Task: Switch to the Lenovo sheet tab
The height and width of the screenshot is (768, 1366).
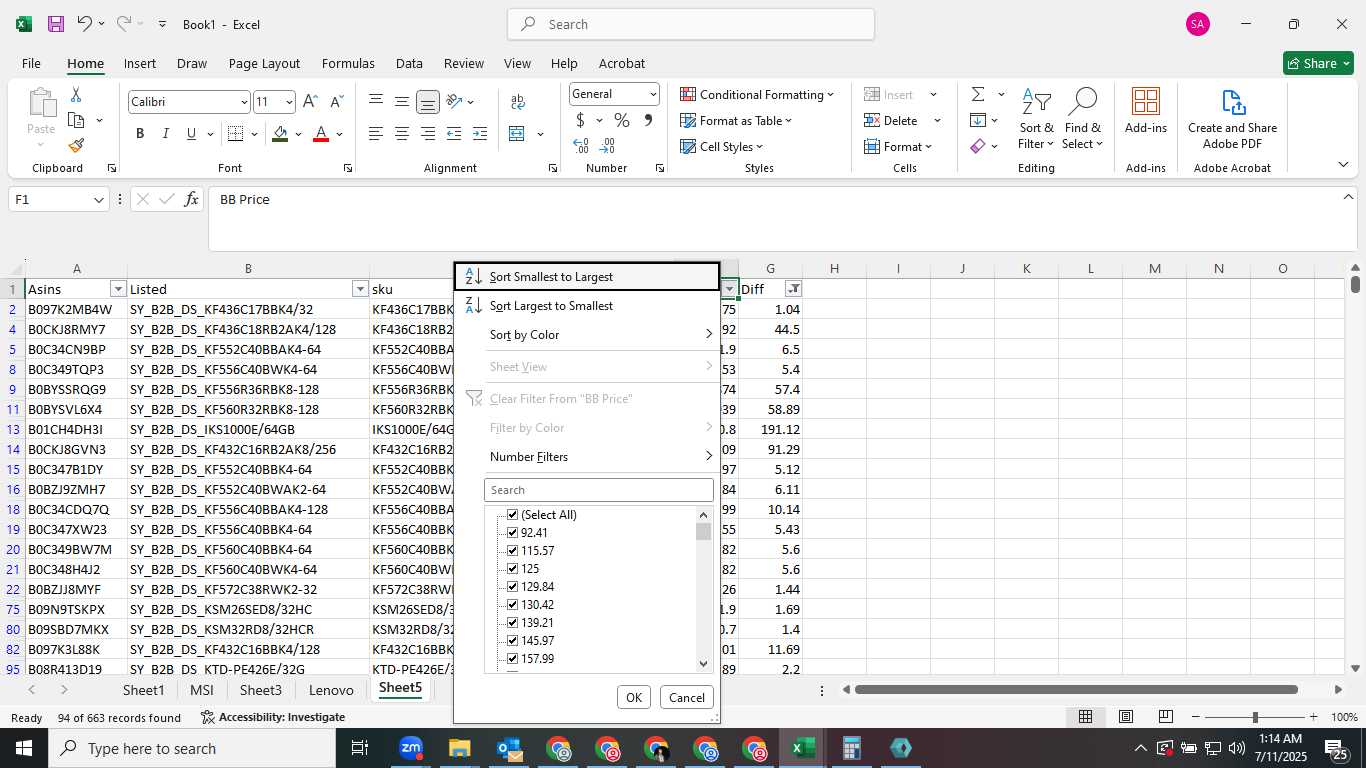Action: click(x=331, y=690)
